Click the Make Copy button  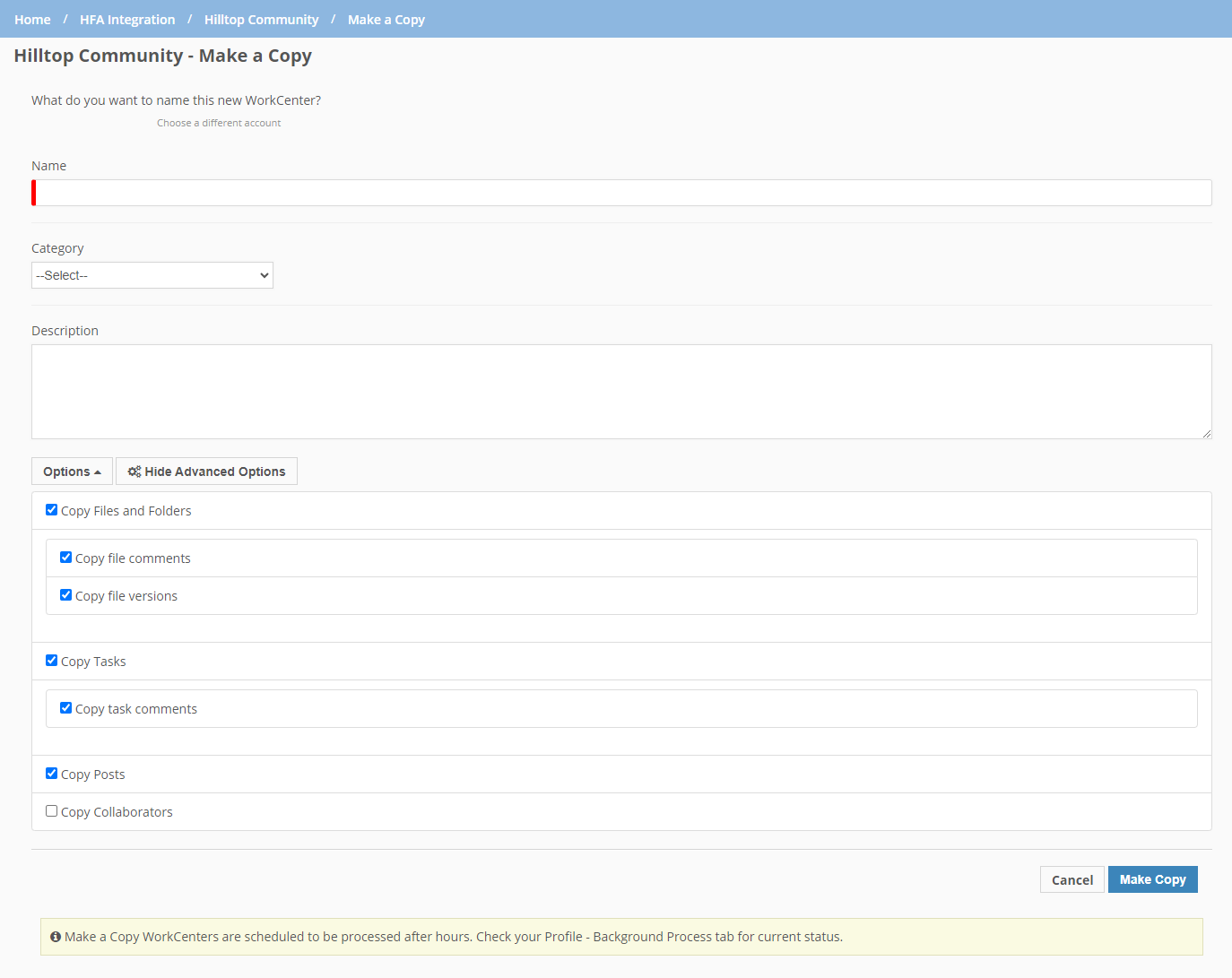(x=1153, y=879)
